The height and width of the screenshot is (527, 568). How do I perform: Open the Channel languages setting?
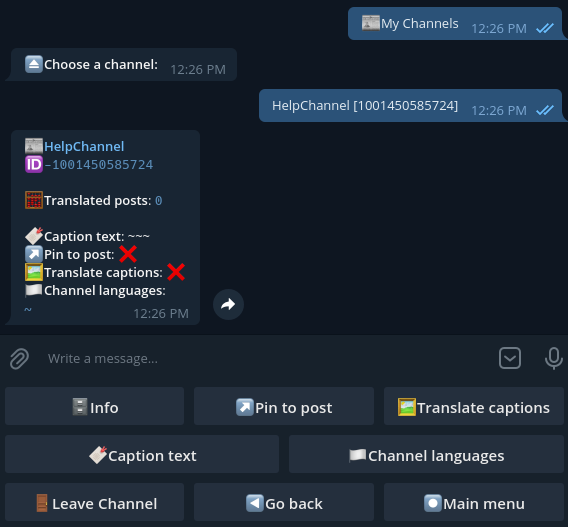coord(426,454)
